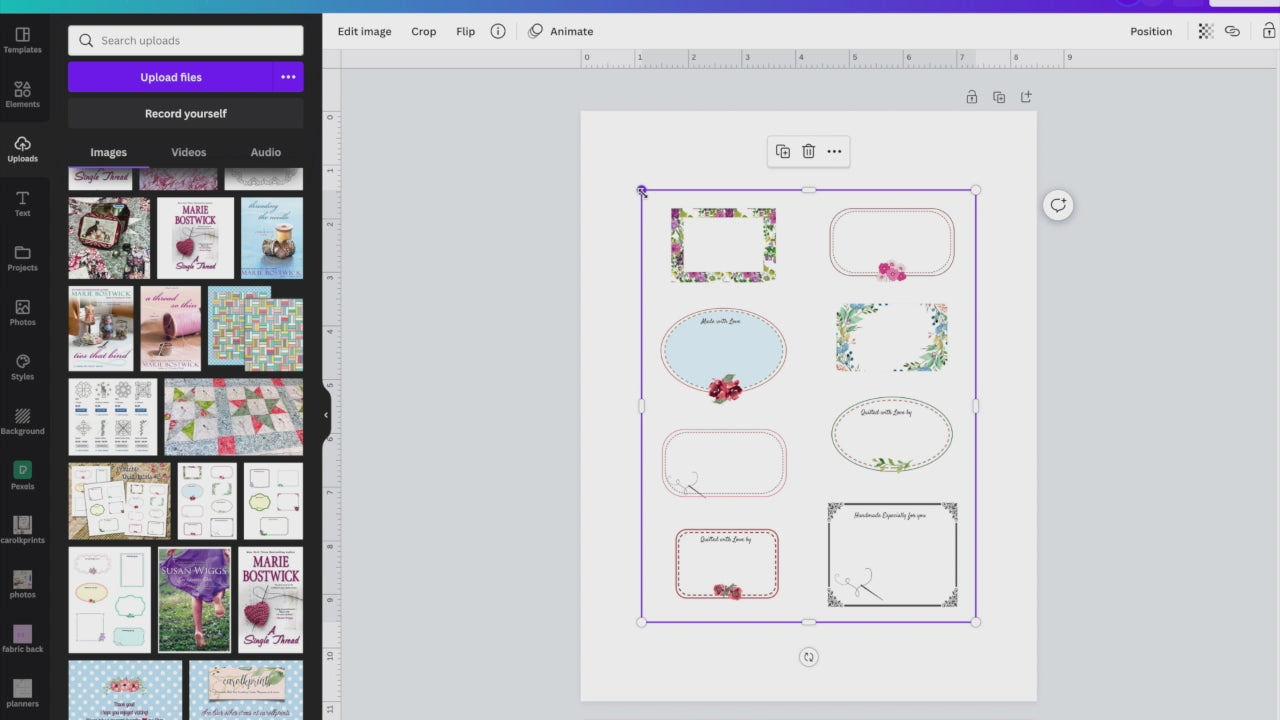Click the rotate handle below selected image
Image resolution: width=1280 pixels, height=720 pixels.
pyautogui.click(x=809, y=657)
